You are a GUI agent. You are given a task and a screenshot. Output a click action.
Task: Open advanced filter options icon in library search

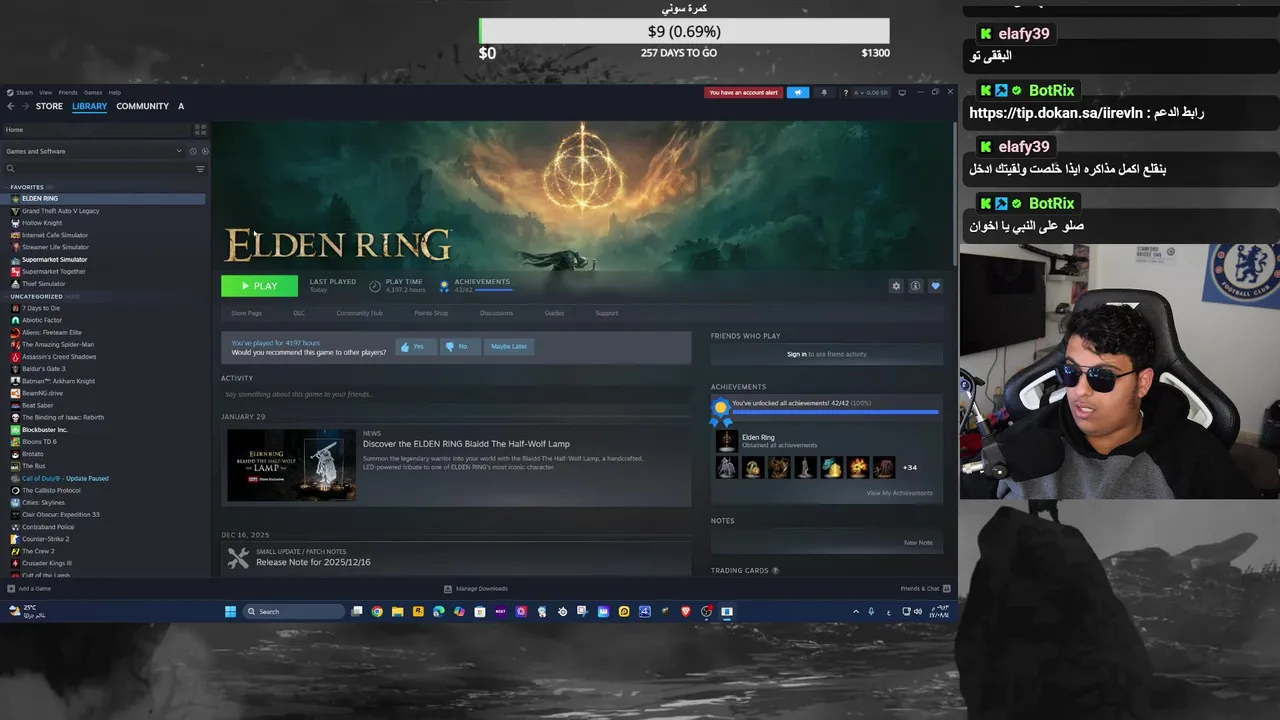(x=200, y=169)
